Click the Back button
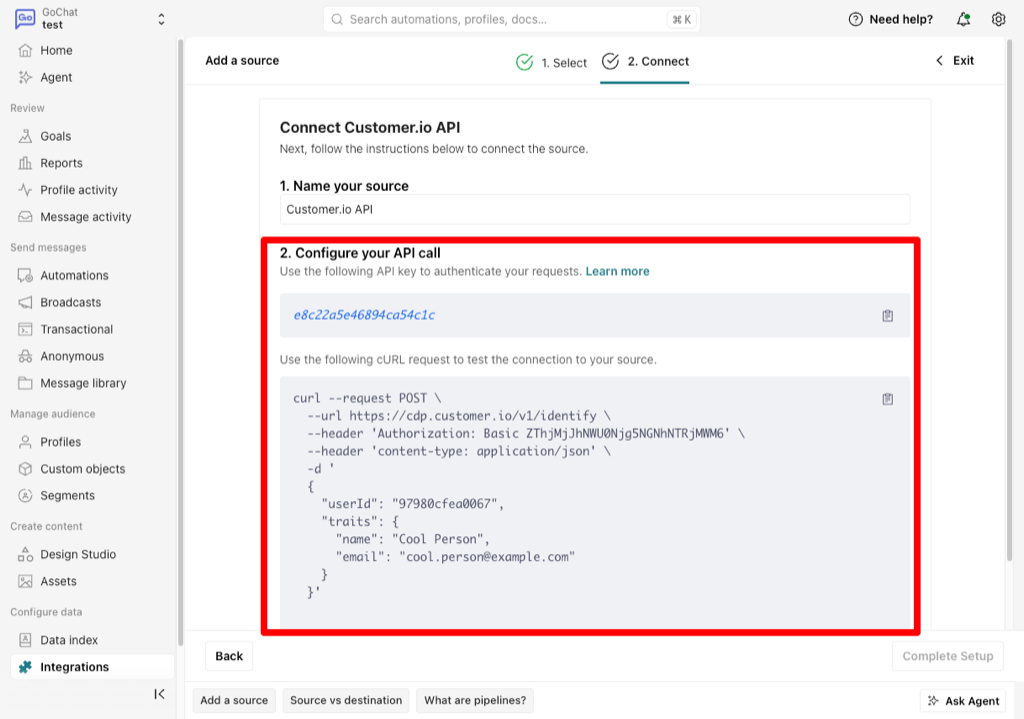1024x719 pixels. click(x=229, y=656)
